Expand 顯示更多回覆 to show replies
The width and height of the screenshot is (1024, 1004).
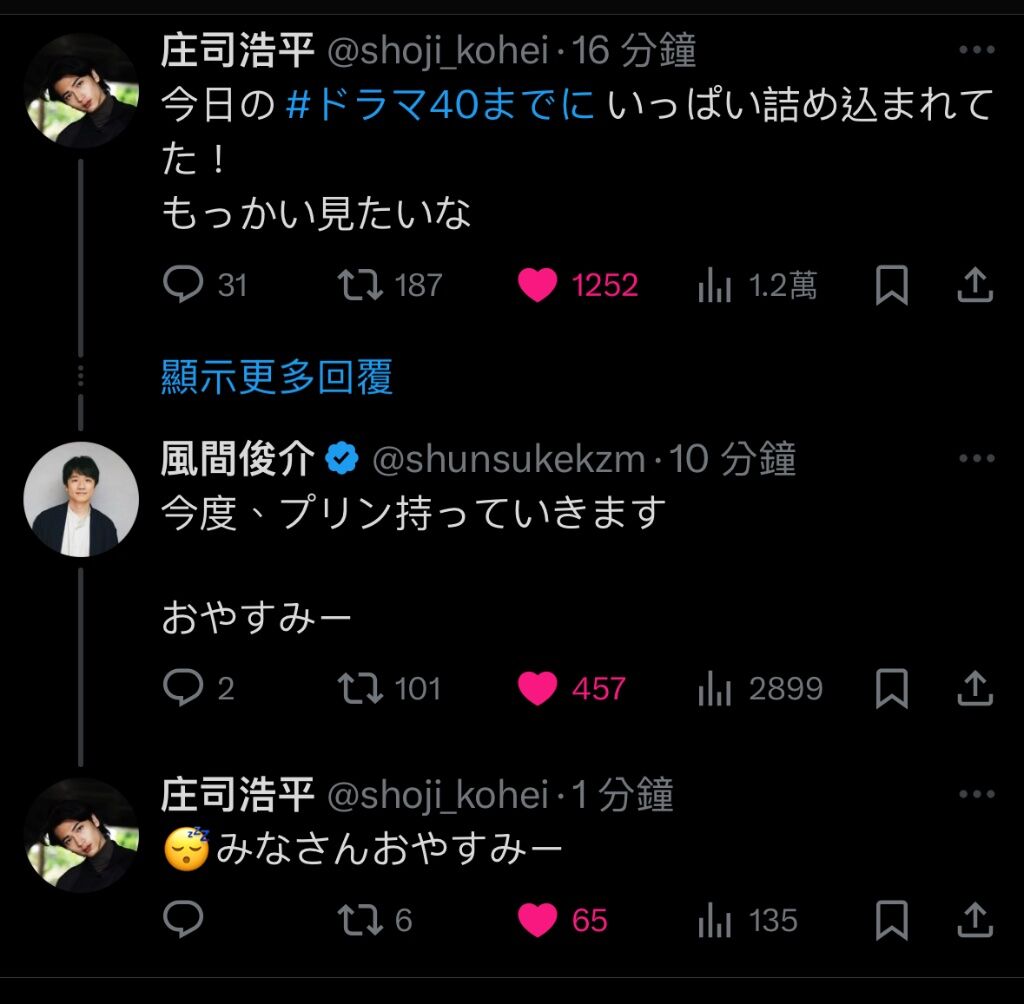[x=277, y=377]
